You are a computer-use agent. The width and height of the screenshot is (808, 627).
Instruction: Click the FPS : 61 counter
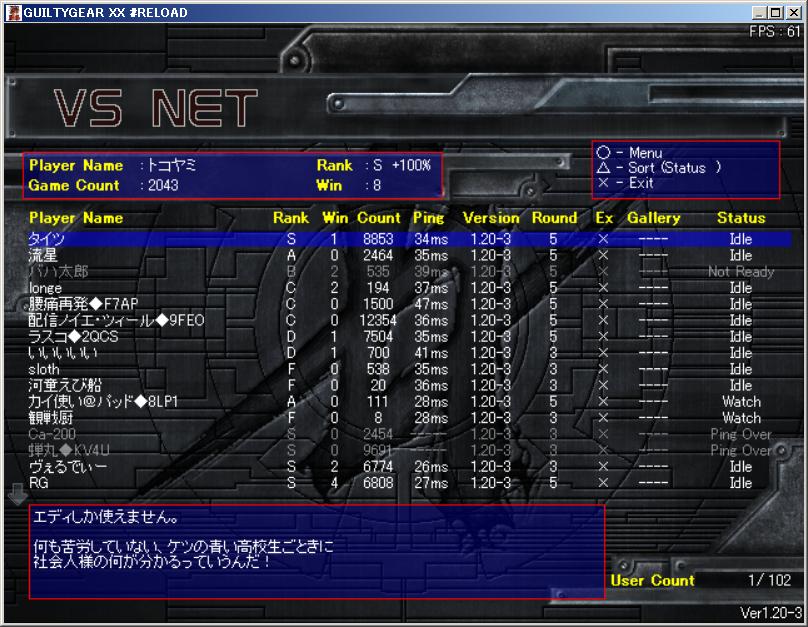(x=775, y=32)
